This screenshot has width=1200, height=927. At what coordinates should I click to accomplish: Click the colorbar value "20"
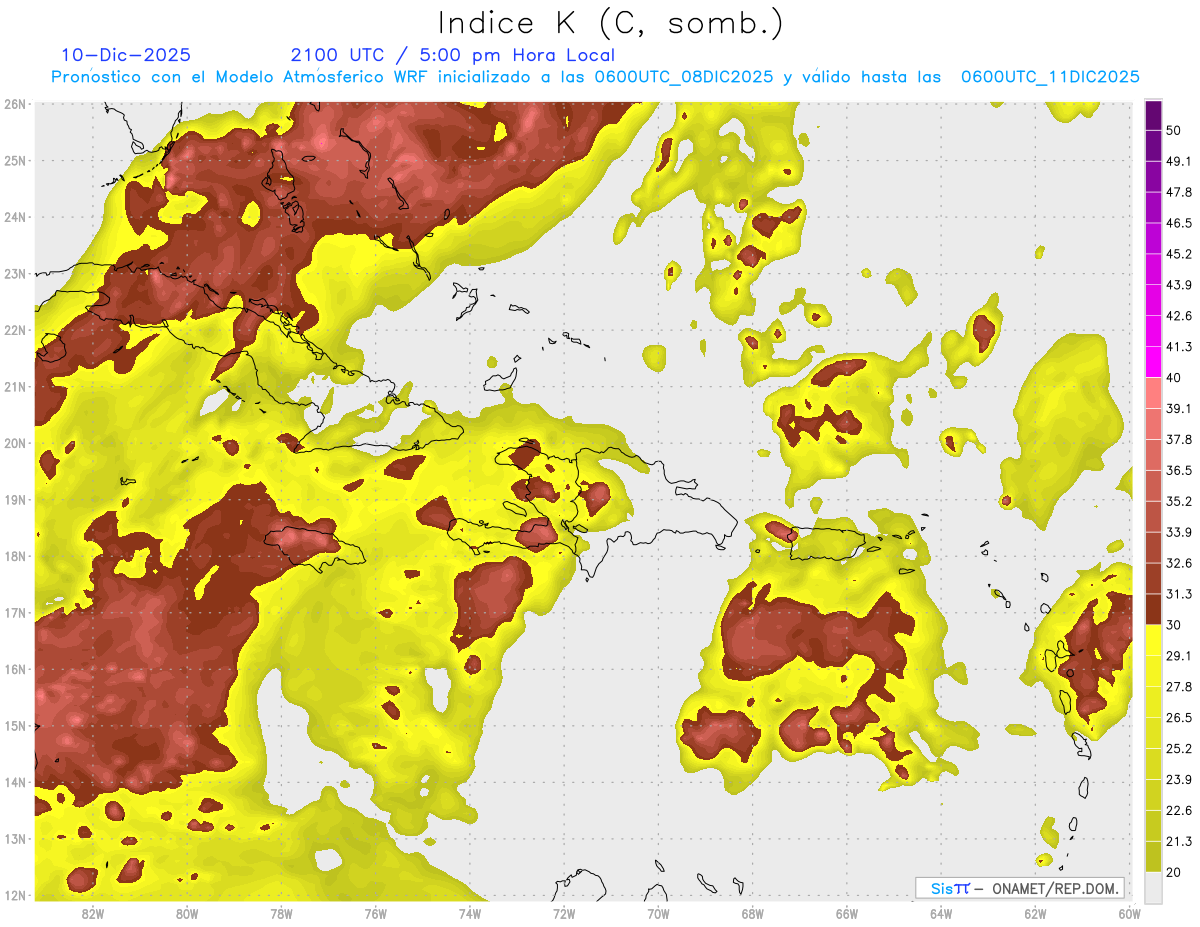[x=1174, y=872]
